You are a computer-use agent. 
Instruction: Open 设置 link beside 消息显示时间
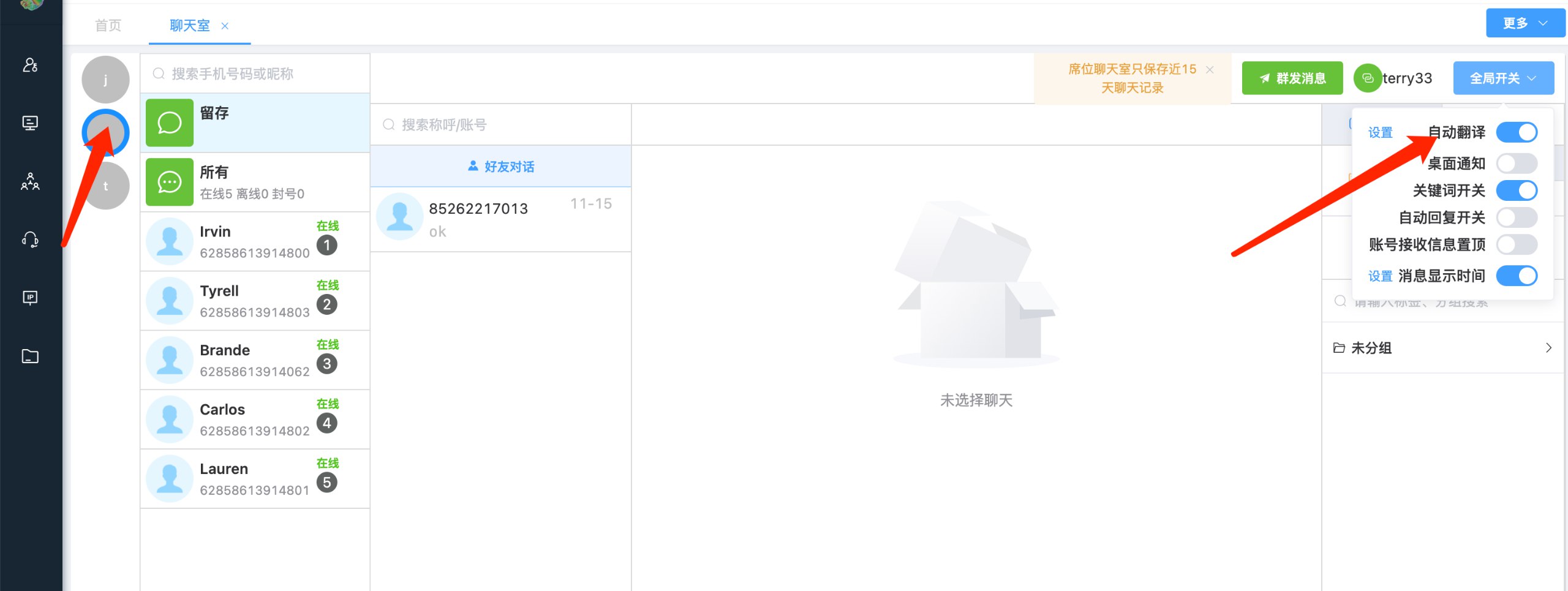[x=1380, y=276]
